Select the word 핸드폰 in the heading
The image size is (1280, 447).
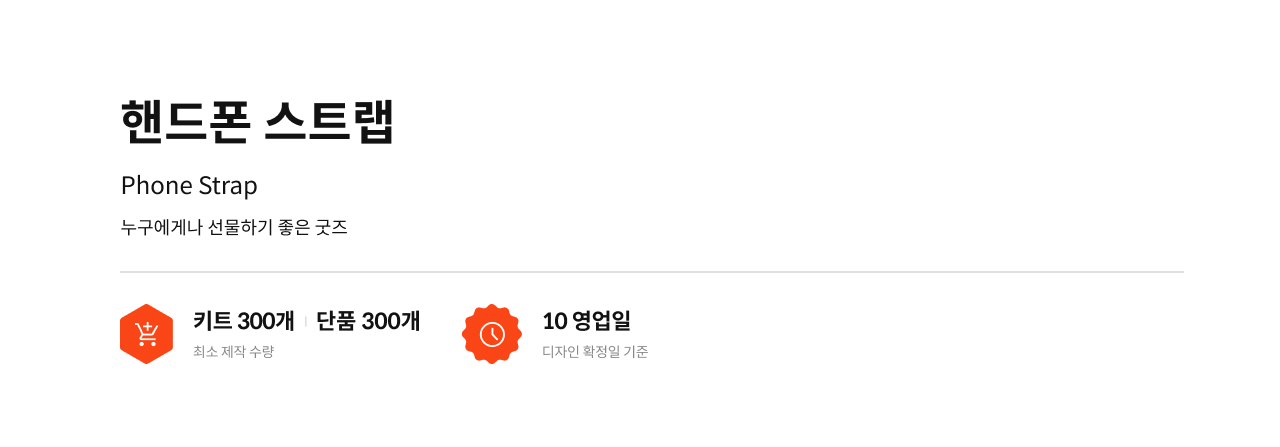[184, 122]
